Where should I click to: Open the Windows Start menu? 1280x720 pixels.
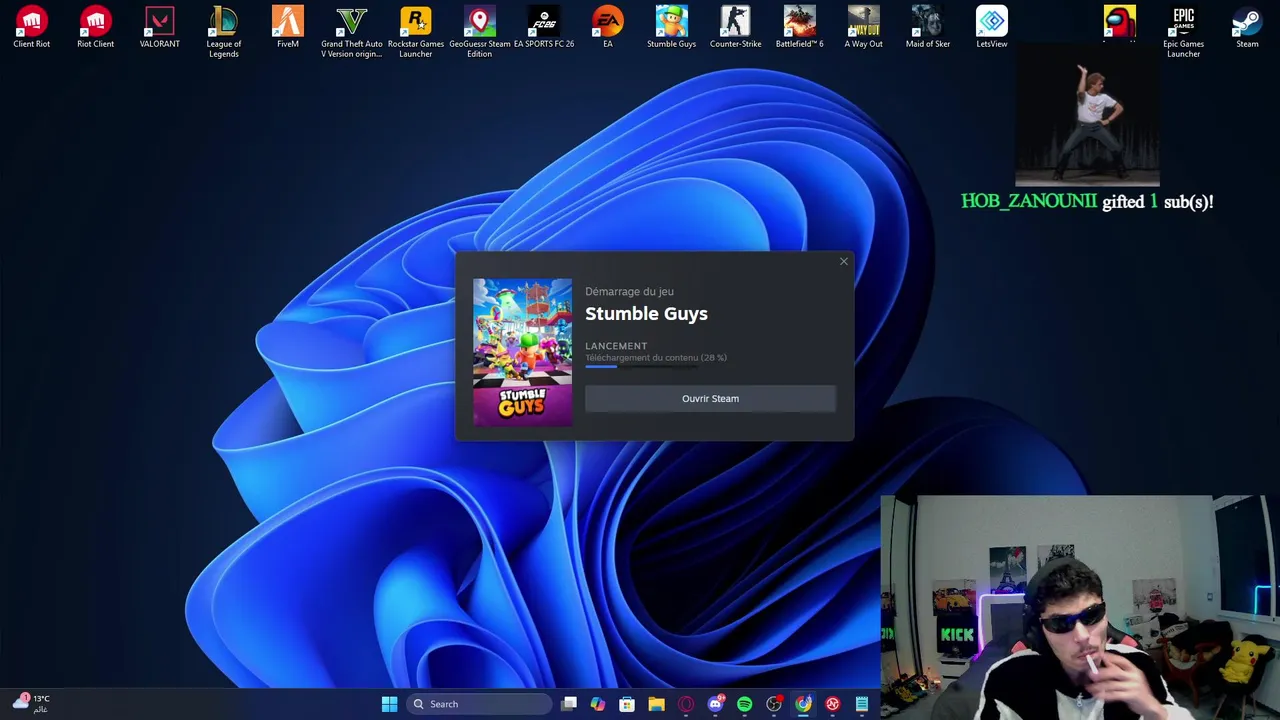point(389,704)
